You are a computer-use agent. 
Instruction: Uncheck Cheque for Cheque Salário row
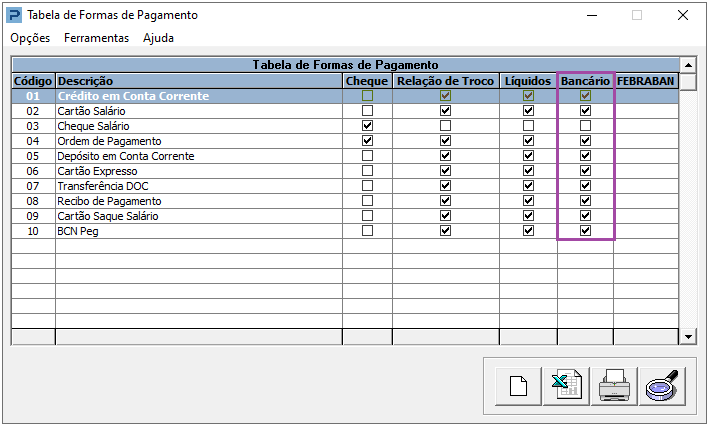367,125
